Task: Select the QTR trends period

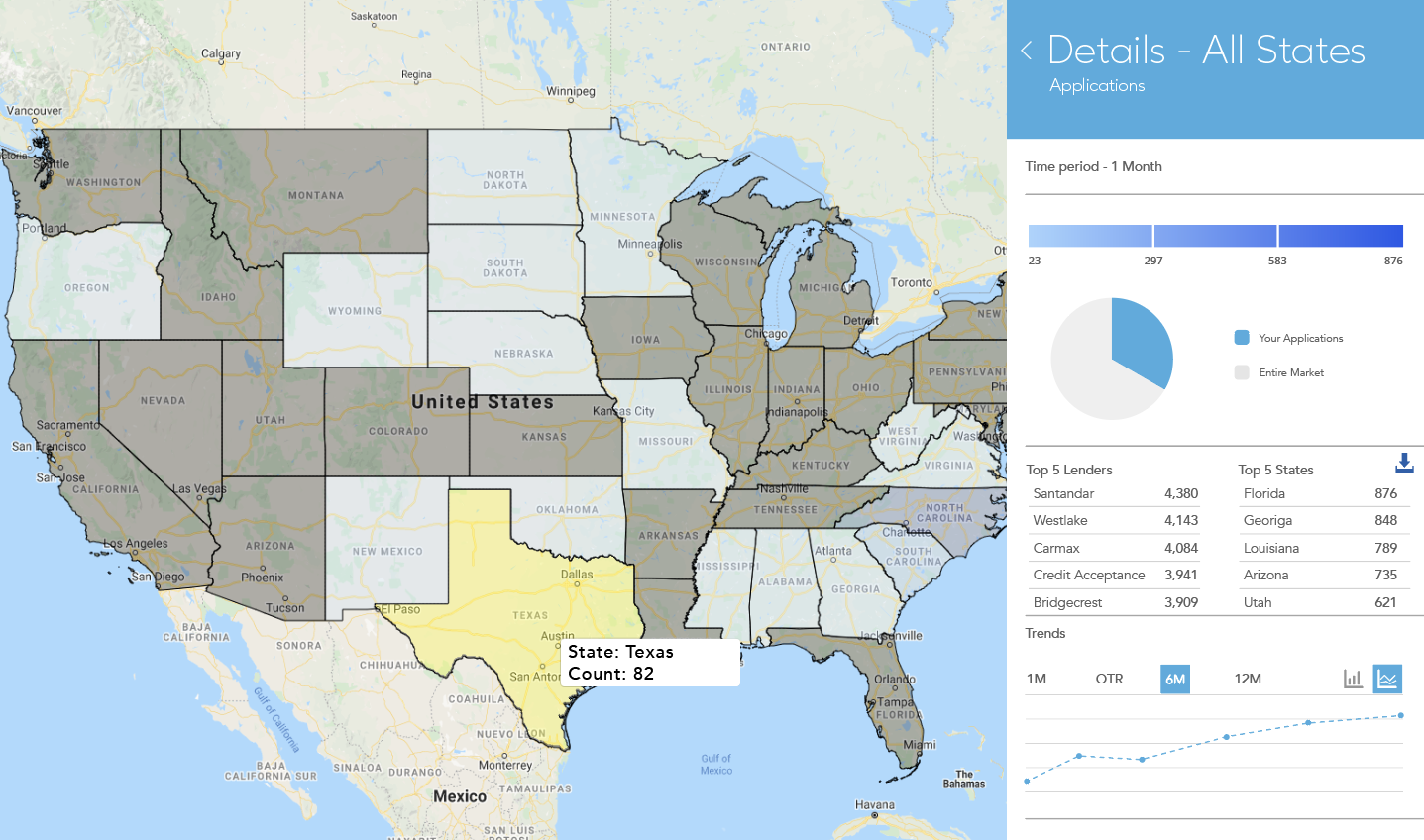Action: pos(1109,679)
